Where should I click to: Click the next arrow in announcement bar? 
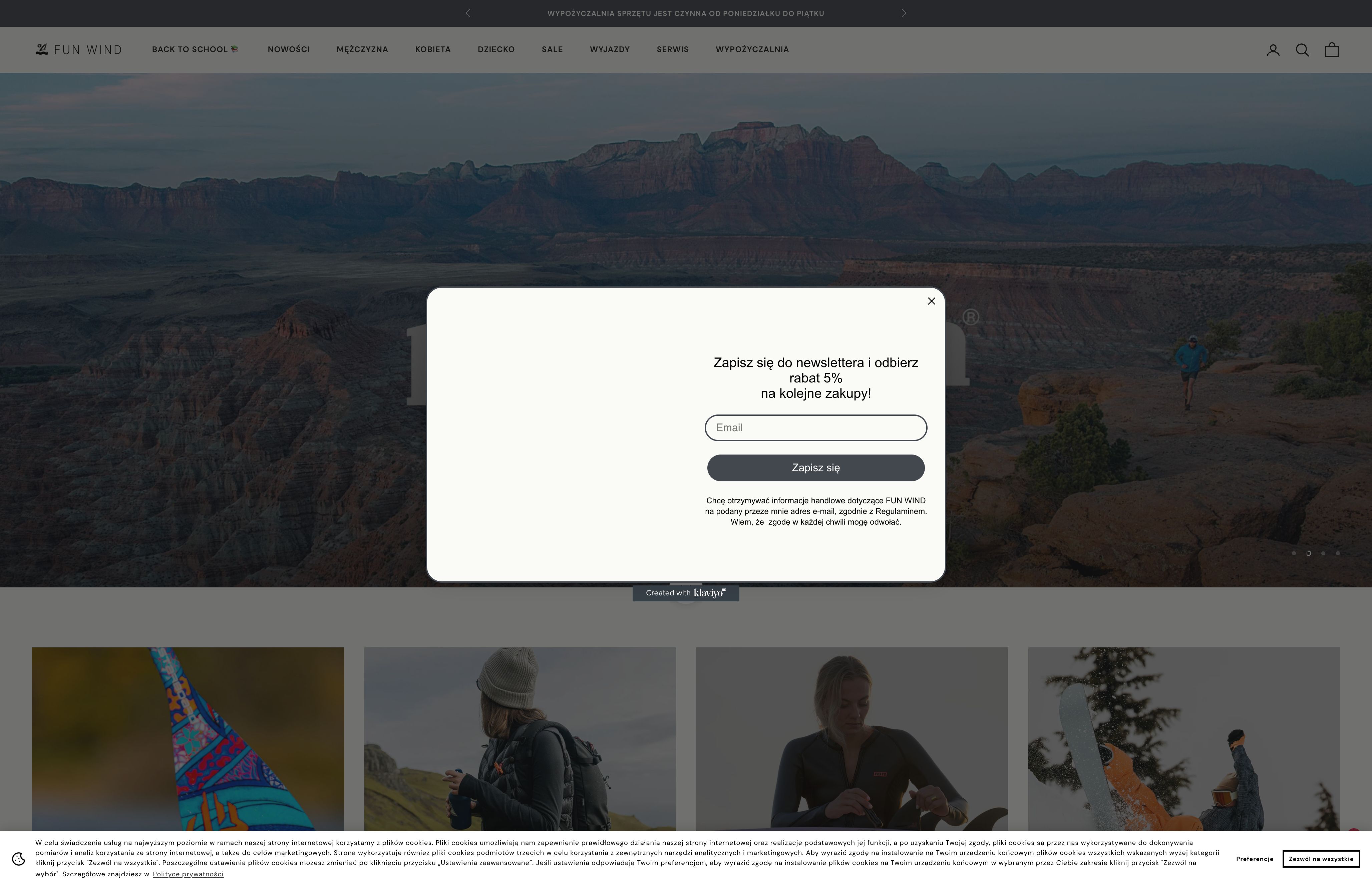[x=904, y=13]
